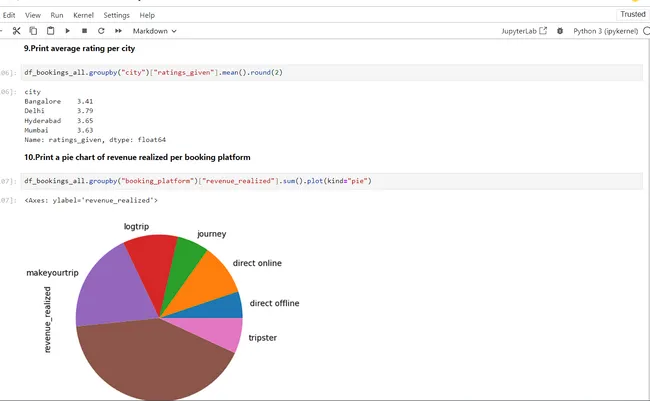Click the Axes ylabel output text
The width and height of the screenshot is (650, 401).
pos(91,200)
